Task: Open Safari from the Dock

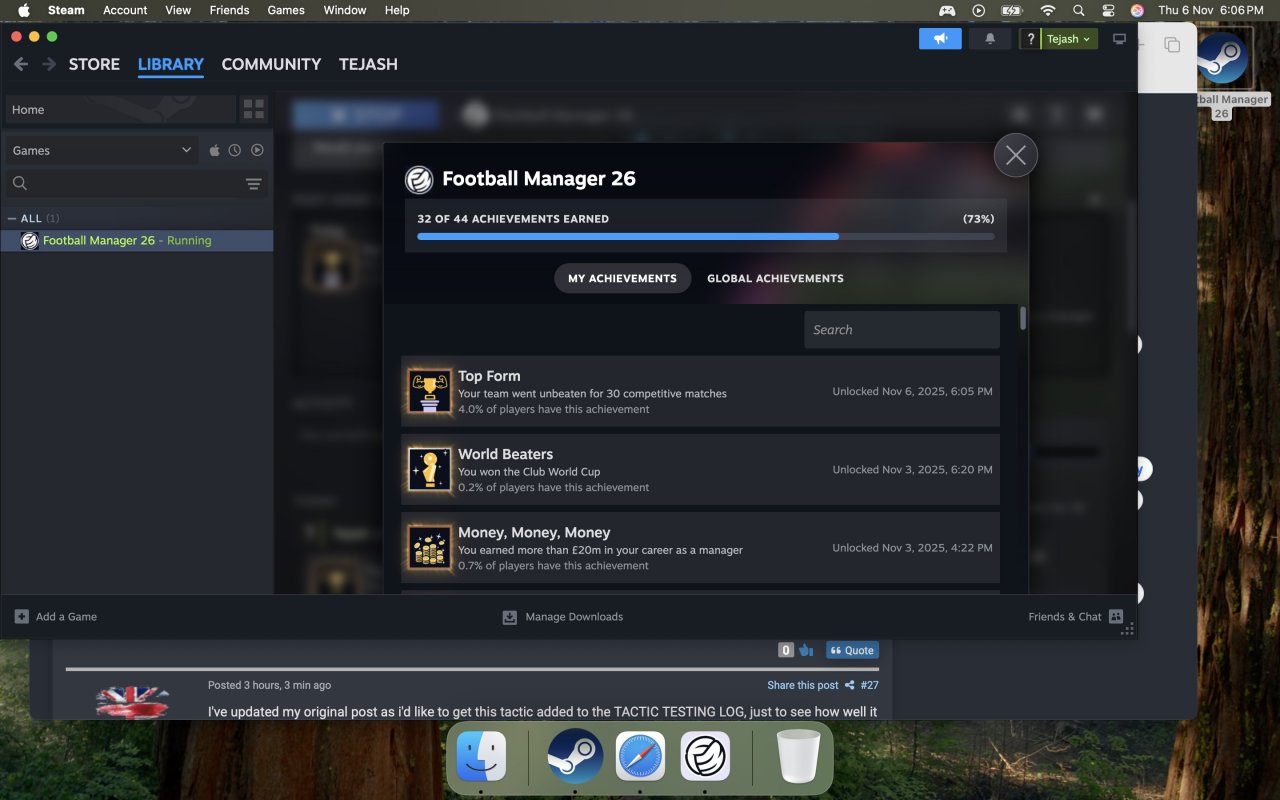Action: 640,756
